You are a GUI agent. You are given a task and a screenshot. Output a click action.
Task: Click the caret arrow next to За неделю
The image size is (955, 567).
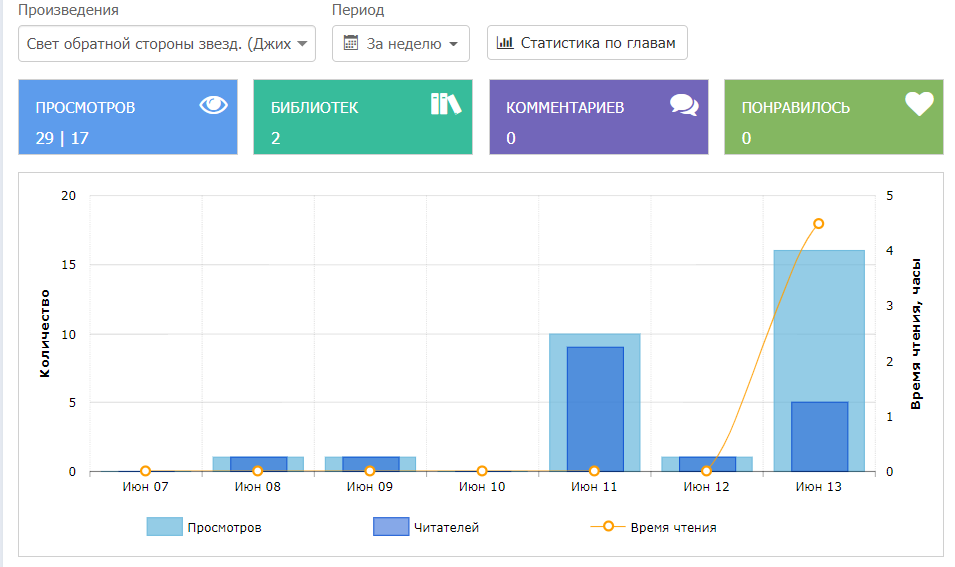click(x=453, y=44)
